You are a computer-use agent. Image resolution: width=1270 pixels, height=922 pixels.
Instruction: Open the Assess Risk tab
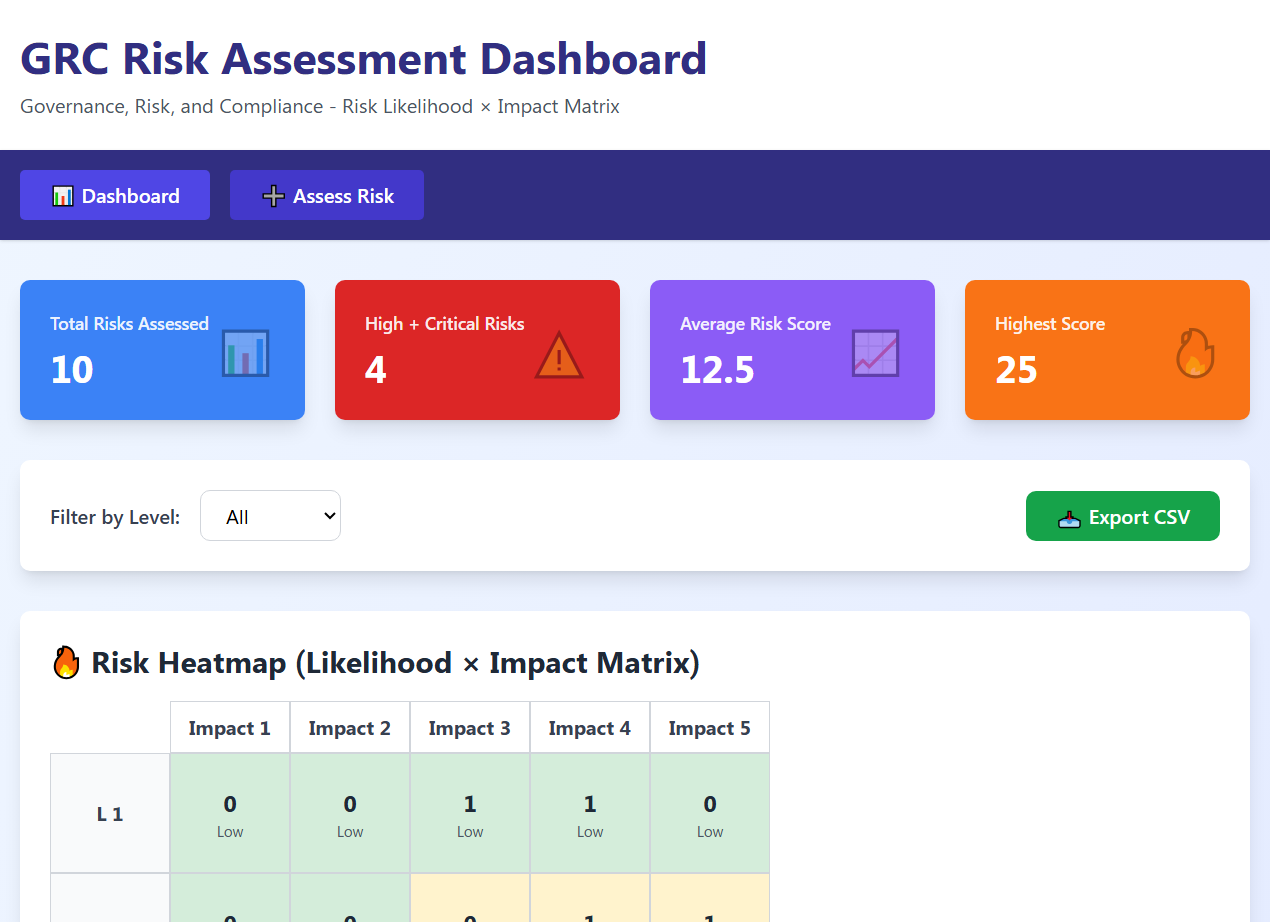point(327,195)
